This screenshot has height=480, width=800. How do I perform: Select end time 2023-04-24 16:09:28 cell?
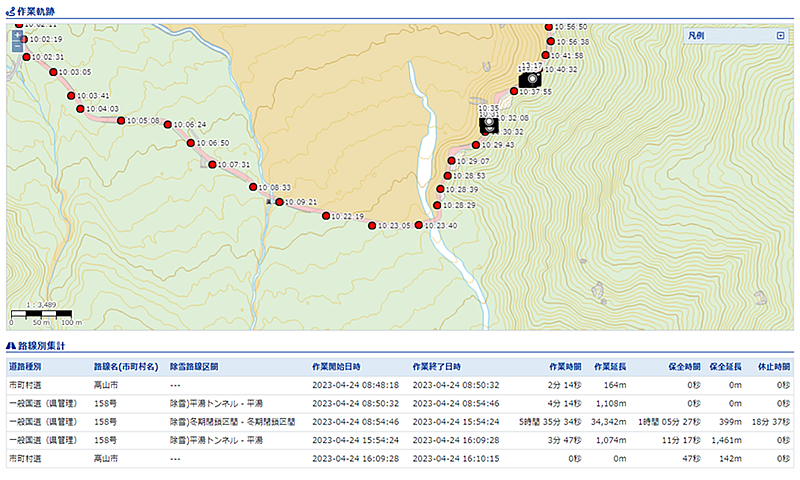click(456, 440)
